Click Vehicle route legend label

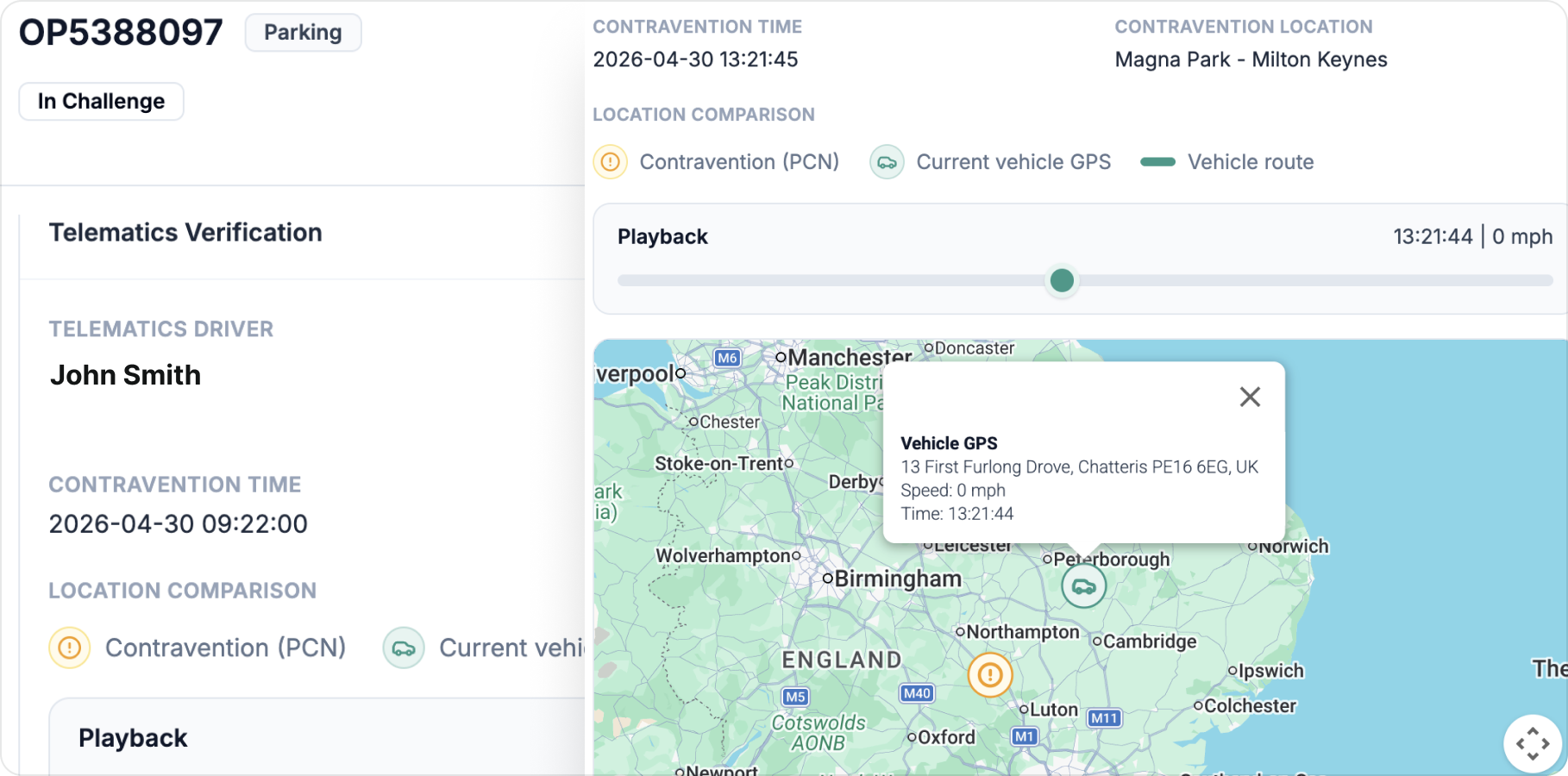[x=1251, y=161]
